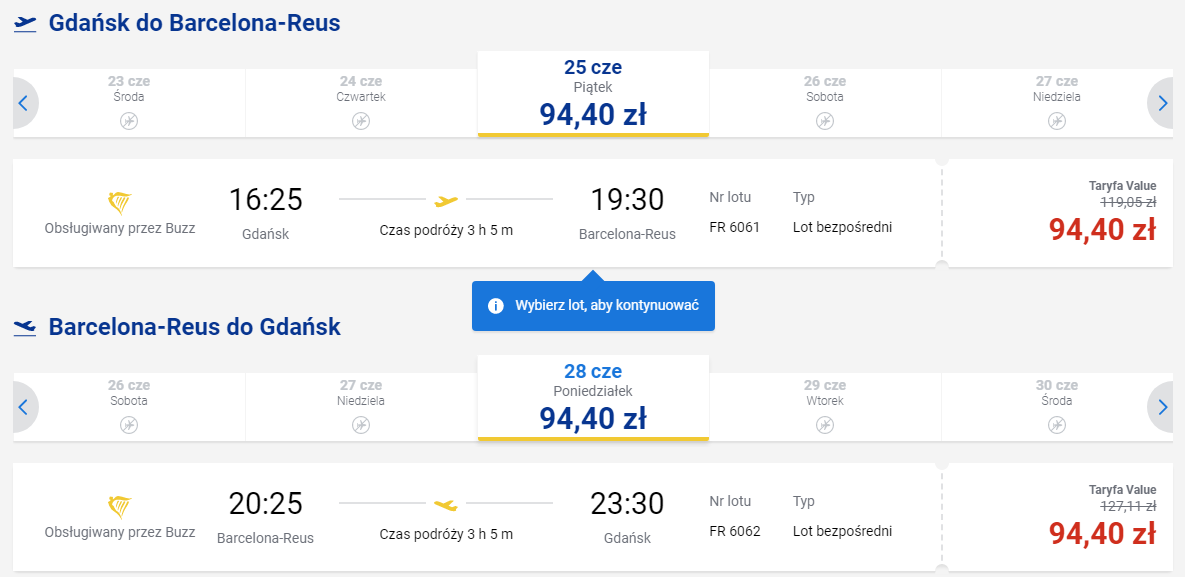Show earlier return dates with the left arrow
Viewport: 1185px width, 577px height.
[x=23, y=407]
